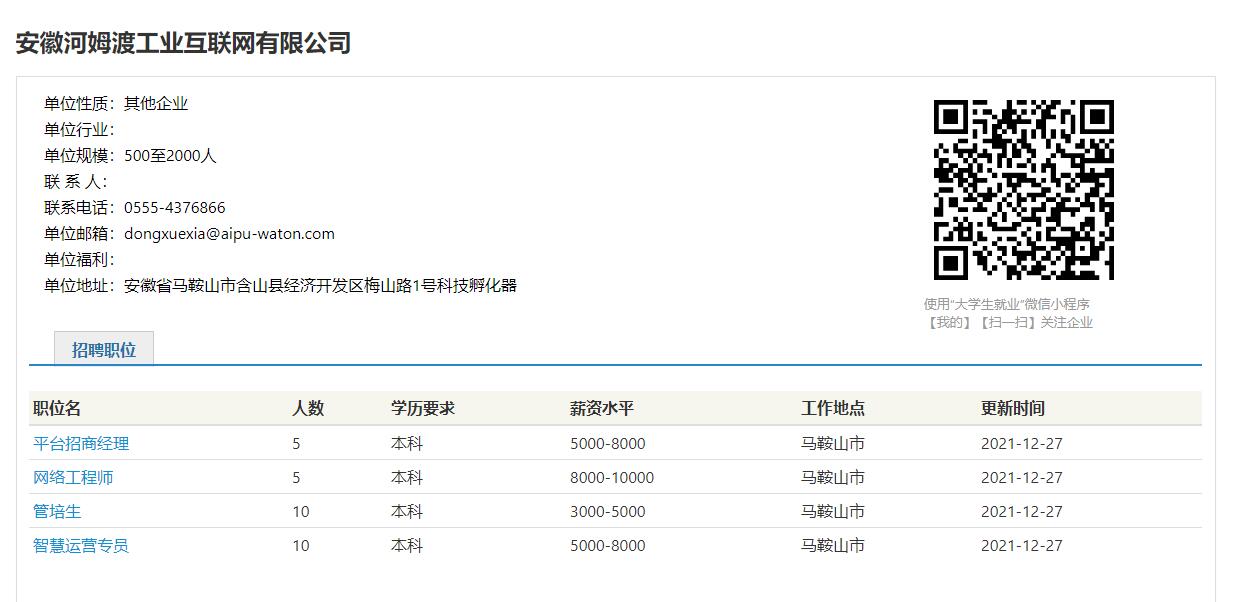Click the 更新时间 column header
1236x602 pixels.
[1013, 408]
